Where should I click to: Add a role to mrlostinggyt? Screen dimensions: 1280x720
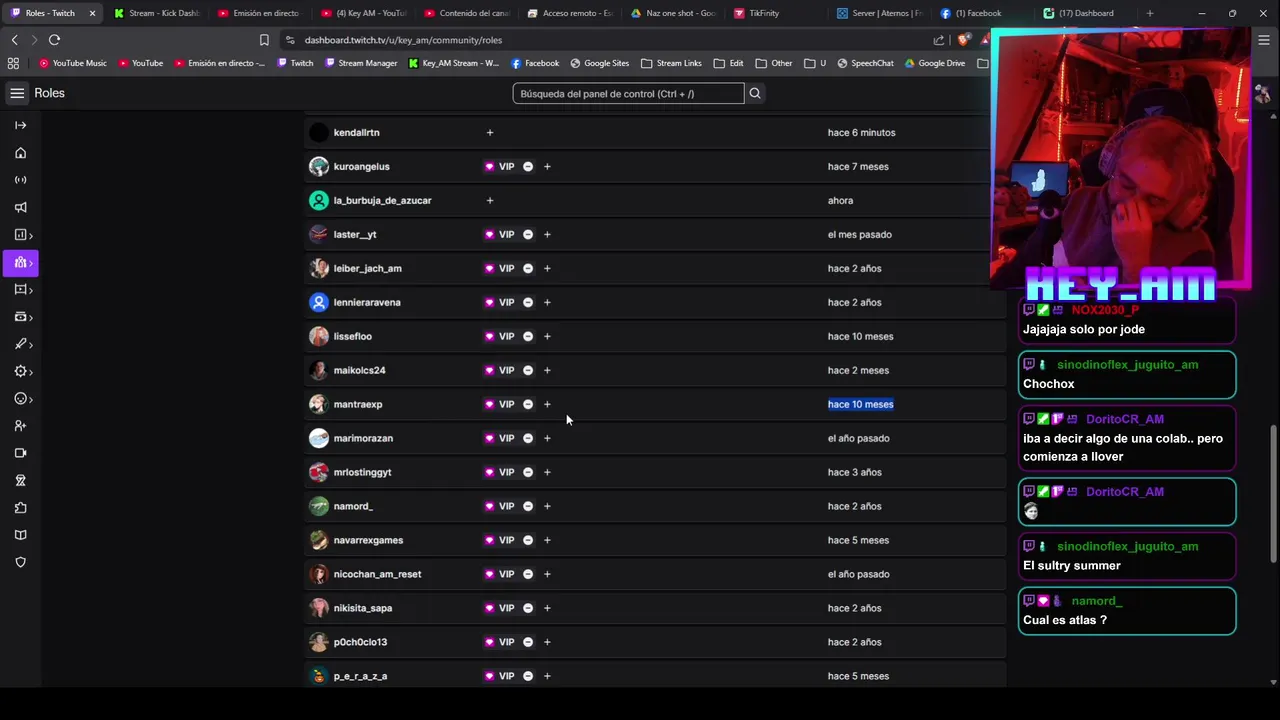547,472
